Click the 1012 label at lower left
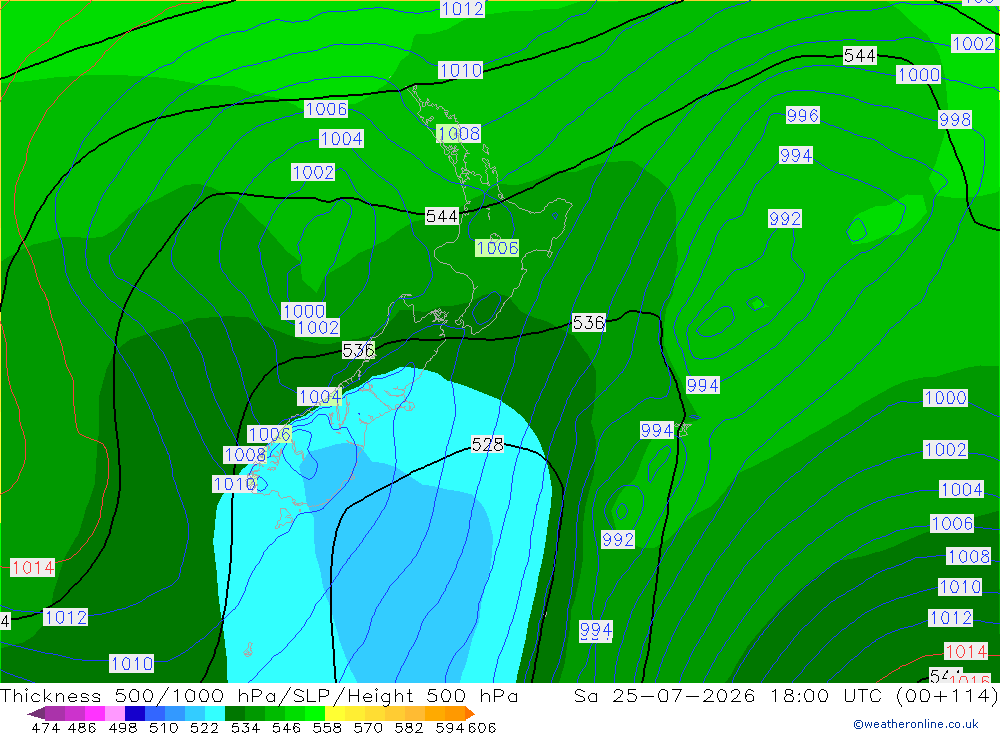 pos(65,618)
